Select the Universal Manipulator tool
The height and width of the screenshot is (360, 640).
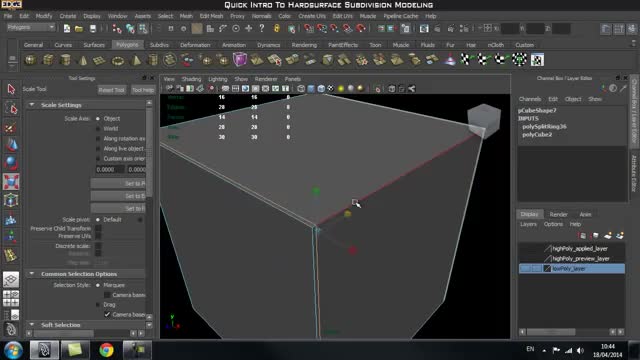(x=11, y=200)
